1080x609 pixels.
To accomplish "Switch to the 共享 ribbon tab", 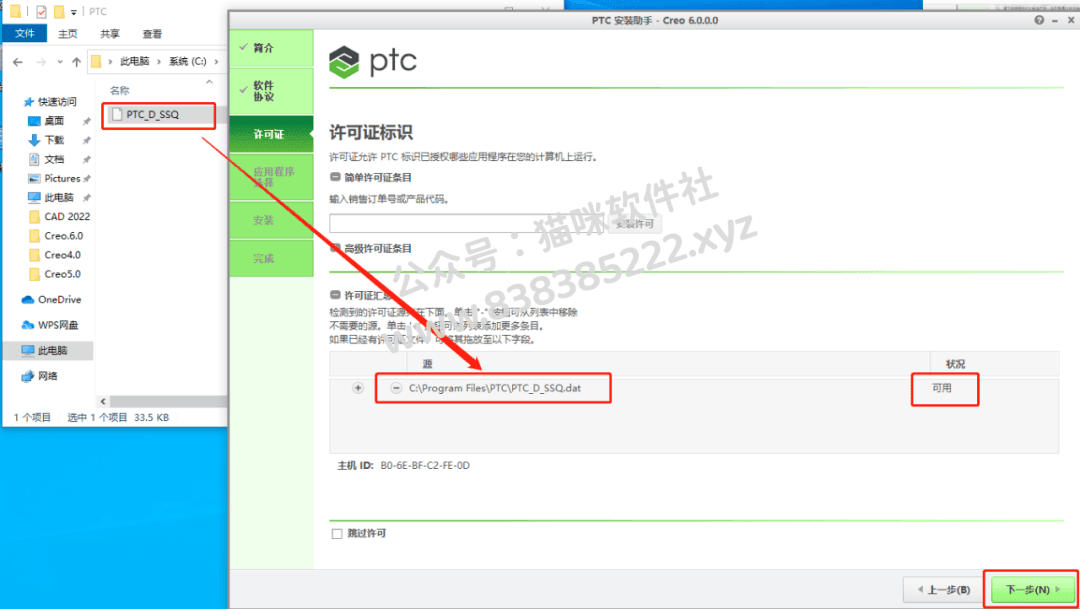I will tap(110, 34).
